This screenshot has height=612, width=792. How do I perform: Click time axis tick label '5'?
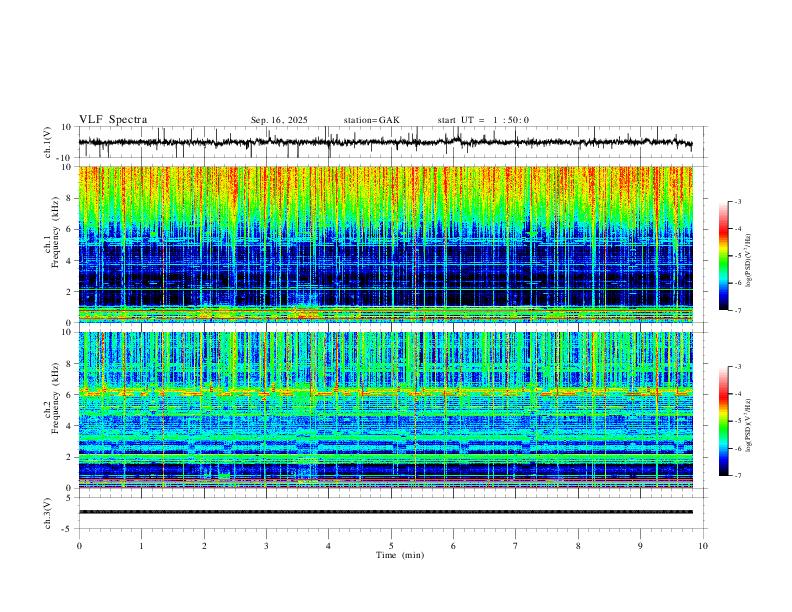tap(391, 546)
